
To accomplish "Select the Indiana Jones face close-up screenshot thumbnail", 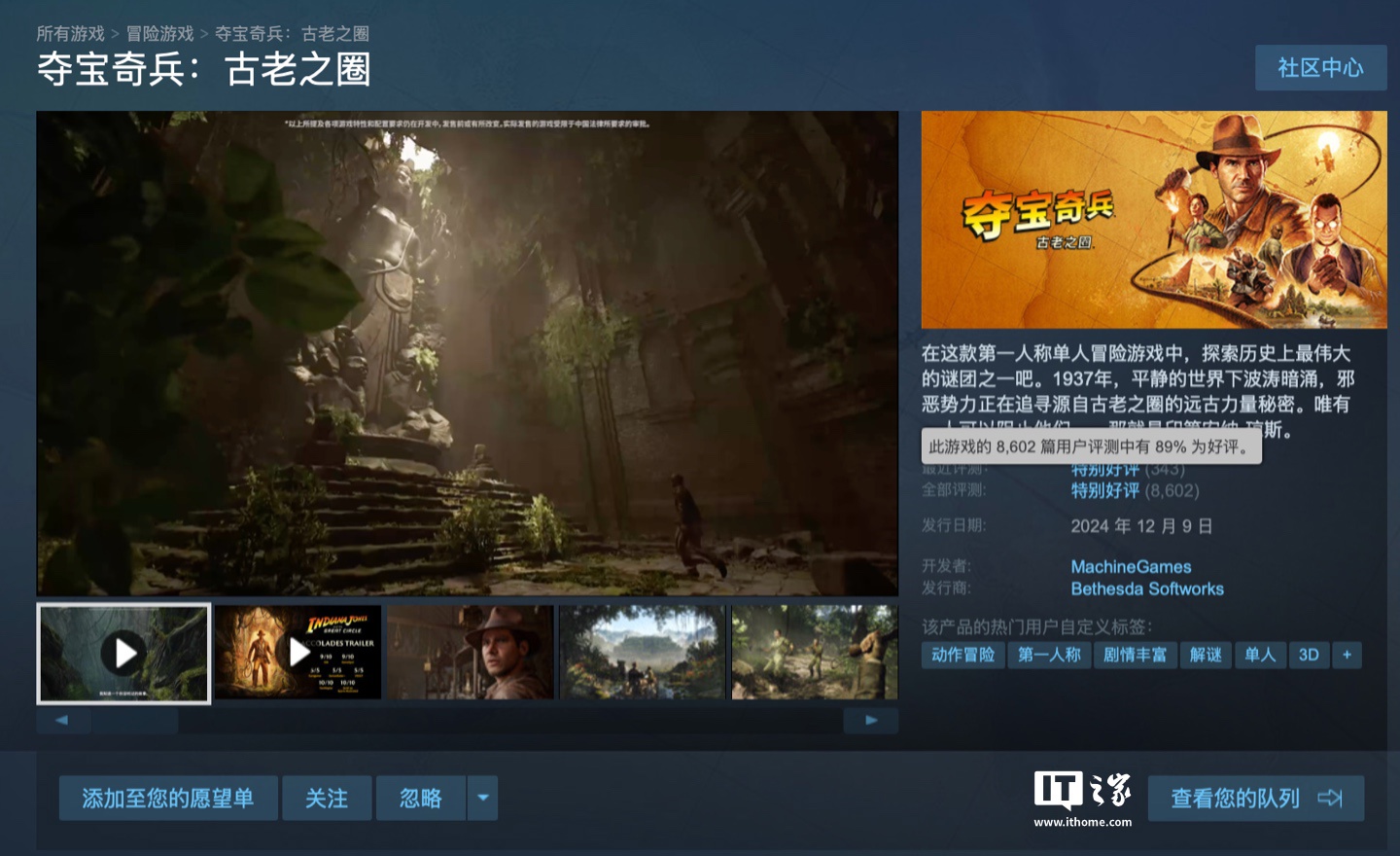I will pos(471,652).
